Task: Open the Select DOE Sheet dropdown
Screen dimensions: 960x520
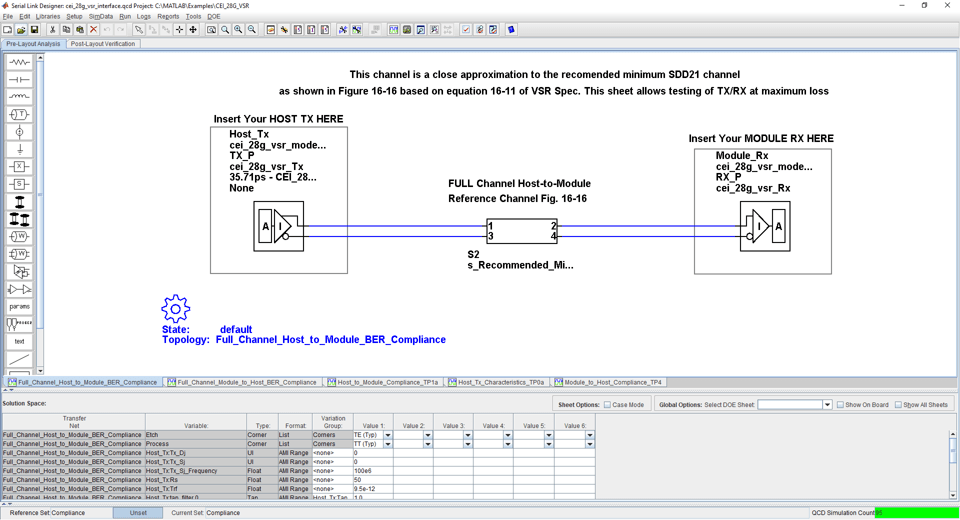Action: [827, 405]
